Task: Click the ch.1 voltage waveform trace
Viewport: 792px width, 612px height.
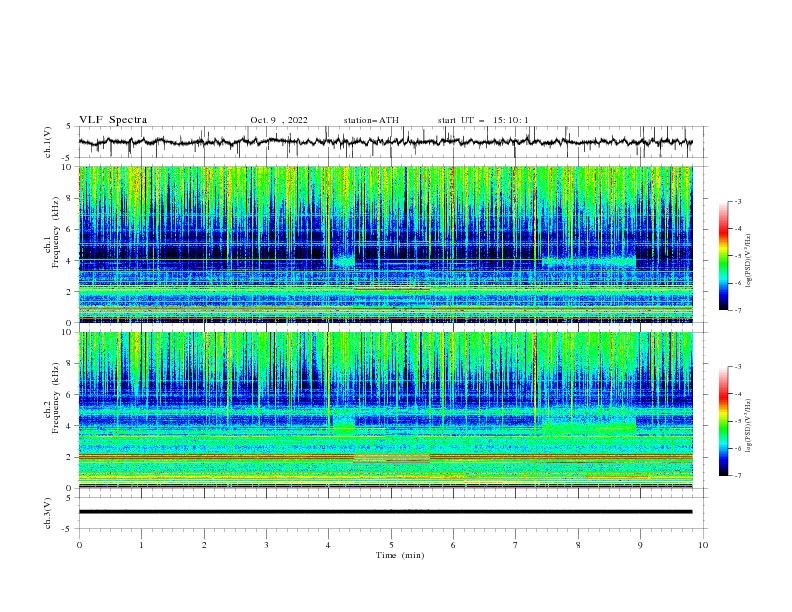Action: [x=385, y=142]
